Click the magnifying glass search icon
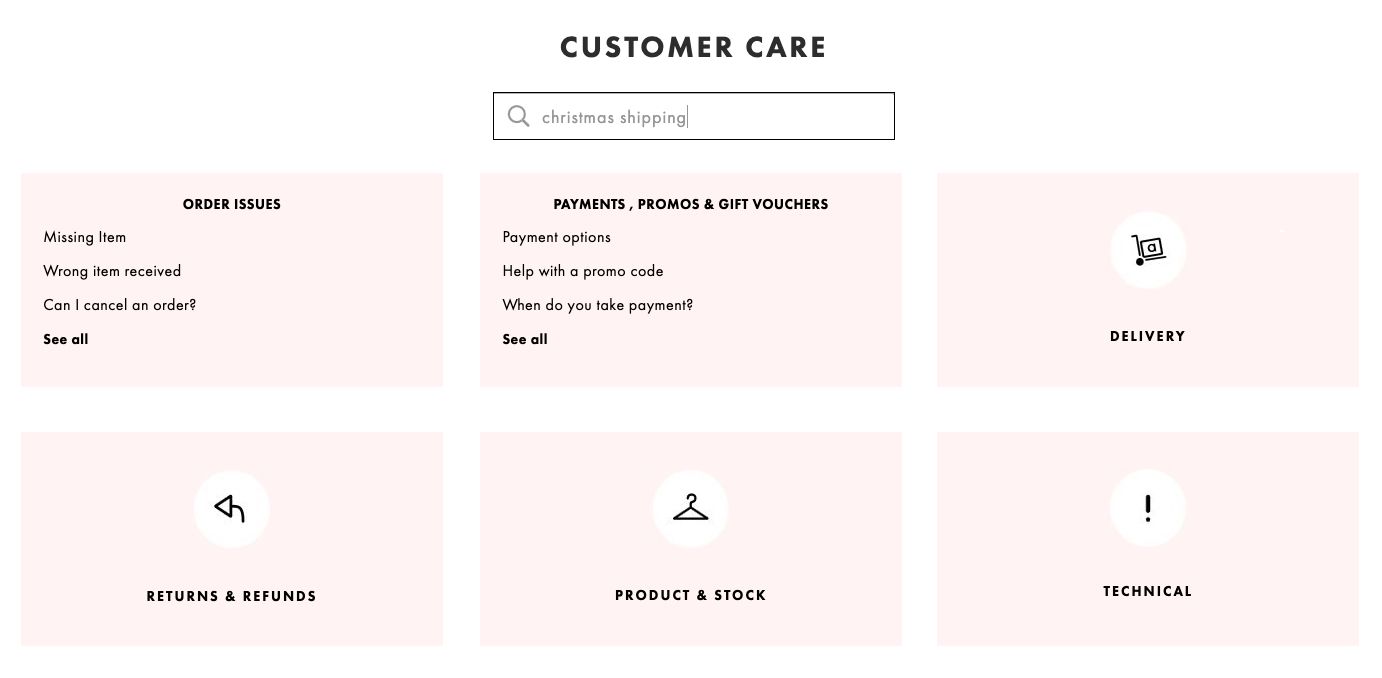The image size is (1382, 678). tap(518, 116)
